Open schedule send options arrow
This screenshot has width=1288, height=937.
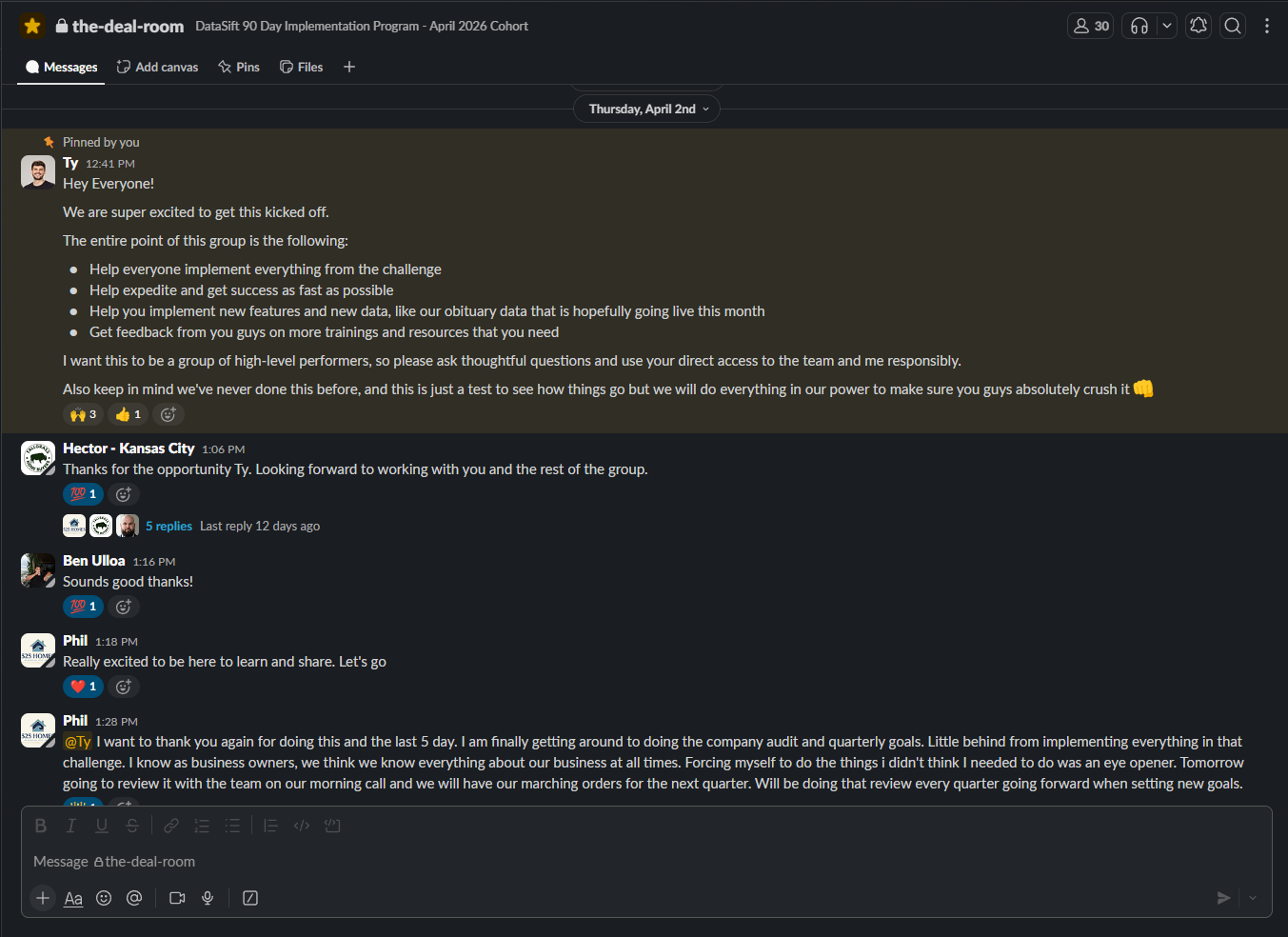tap(1253, 898)
